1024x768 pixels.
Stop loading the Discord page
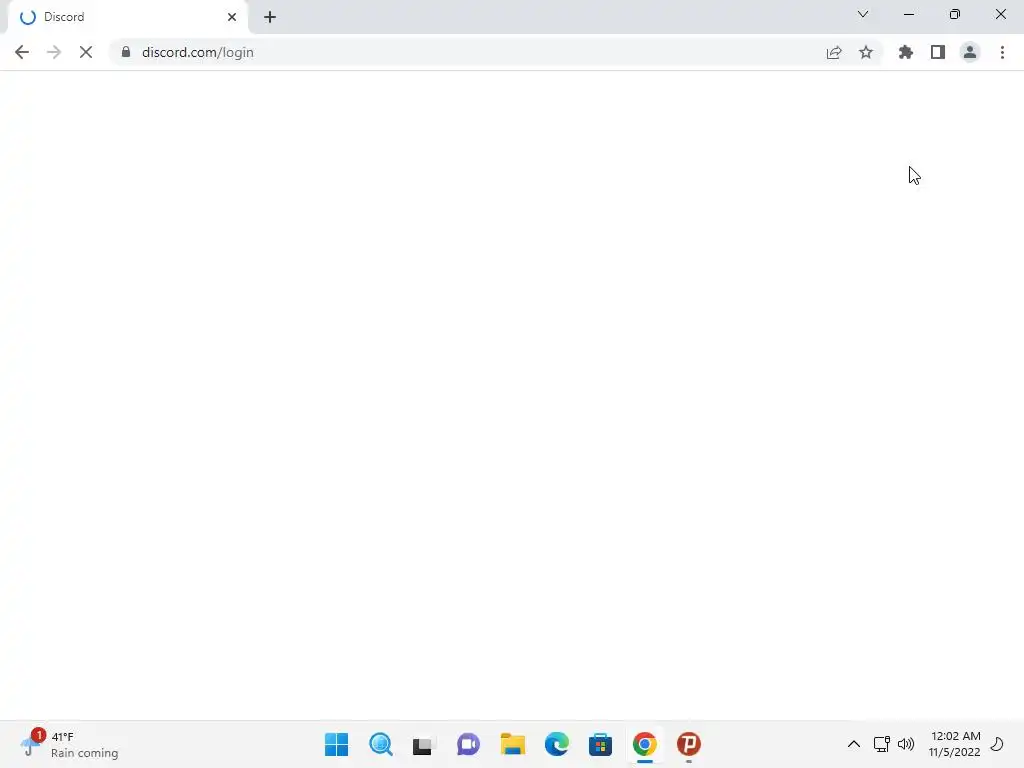point(86,52)
